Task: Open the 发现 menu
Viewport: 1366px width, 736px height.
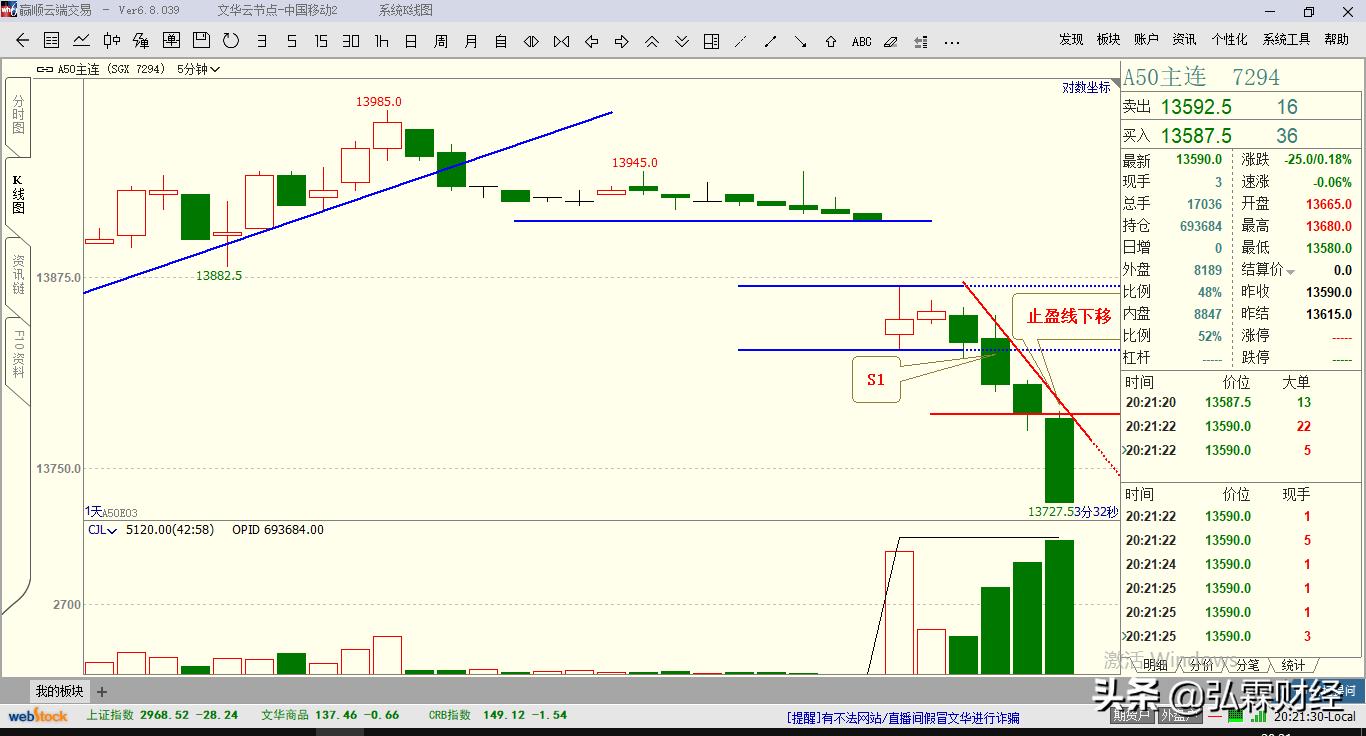Action: 1071,40
